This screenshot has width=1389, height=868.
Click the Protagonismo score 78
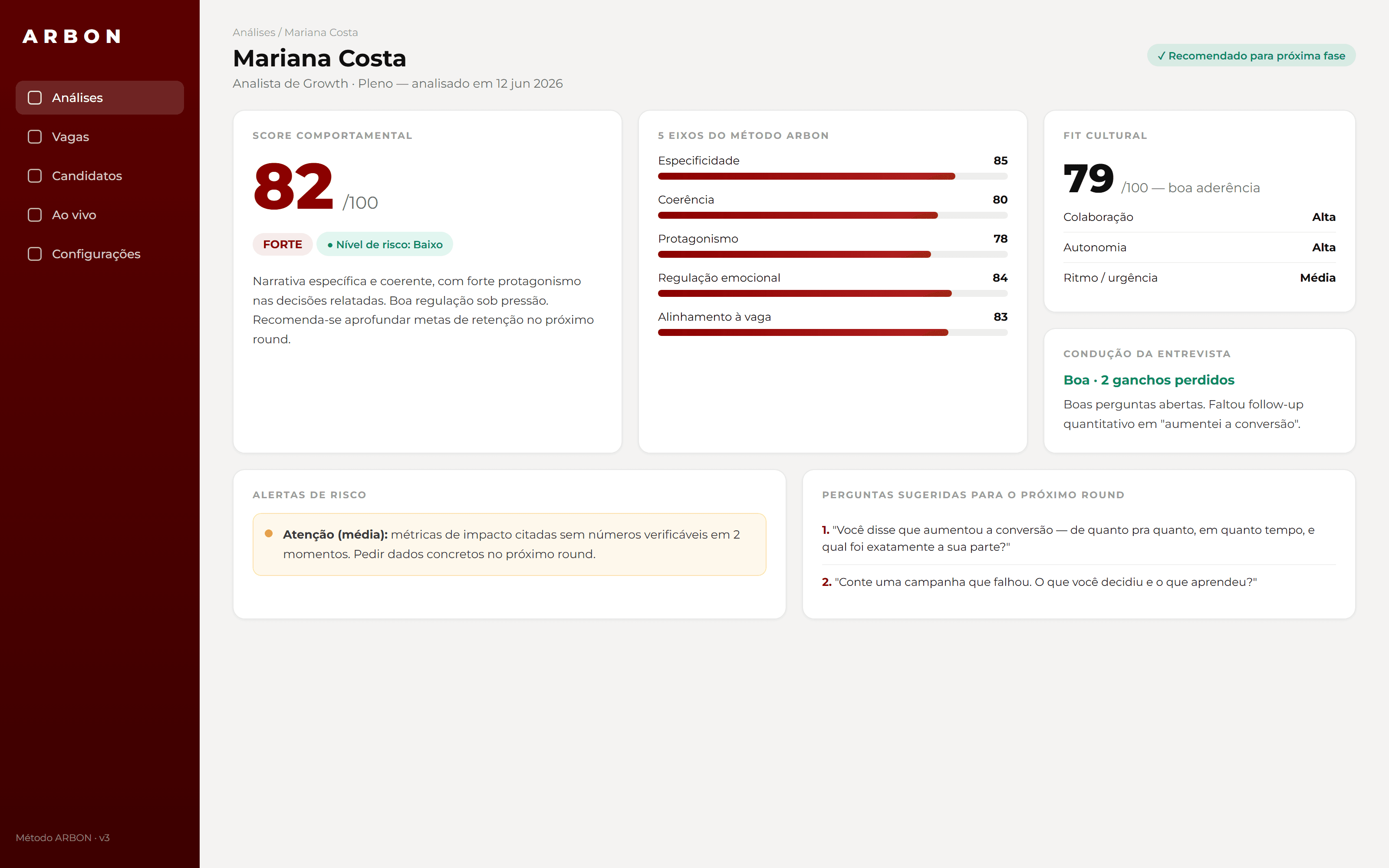pyautogui.click(x=1001, y=239)
